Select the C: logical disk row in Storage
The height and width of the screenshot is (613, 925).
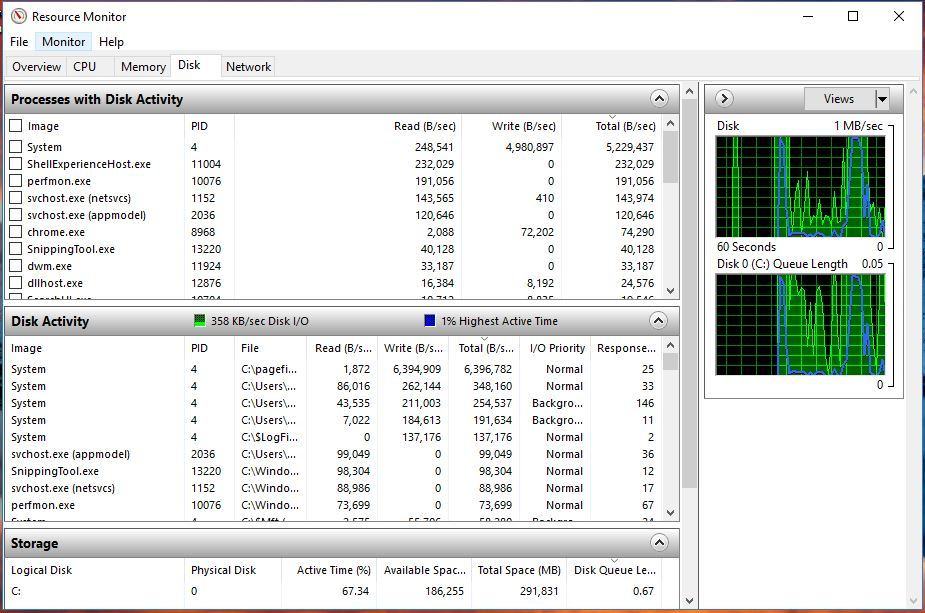click(333, 591)
